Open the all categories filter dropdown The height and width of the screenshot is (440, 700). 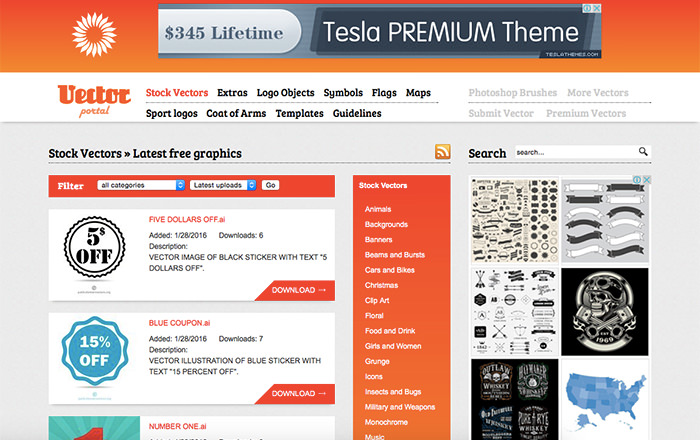click(141, 185)
